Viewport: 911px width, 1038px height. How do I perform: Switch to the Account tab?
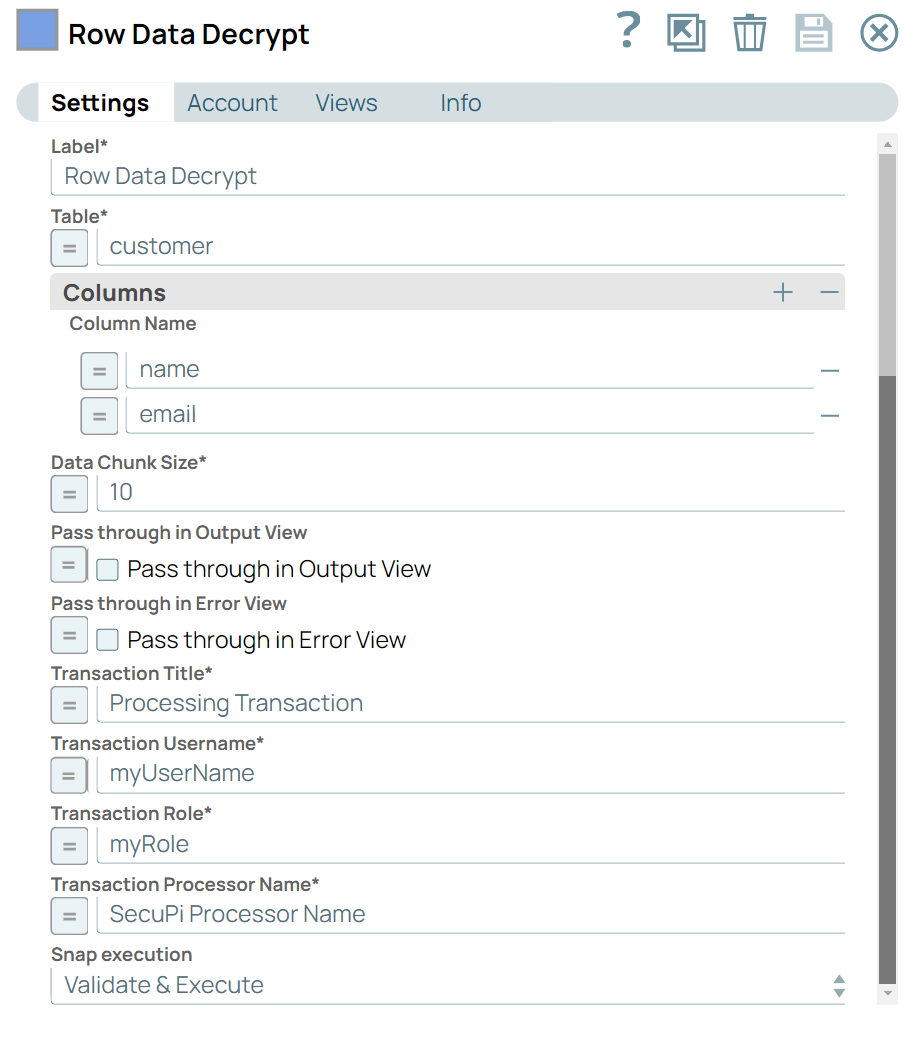232,102
